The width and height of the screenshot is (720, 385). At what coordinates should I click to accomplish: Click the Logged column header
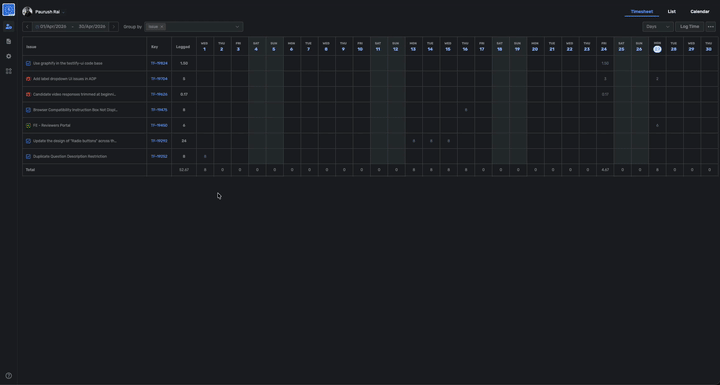click(x=184, y=47)
